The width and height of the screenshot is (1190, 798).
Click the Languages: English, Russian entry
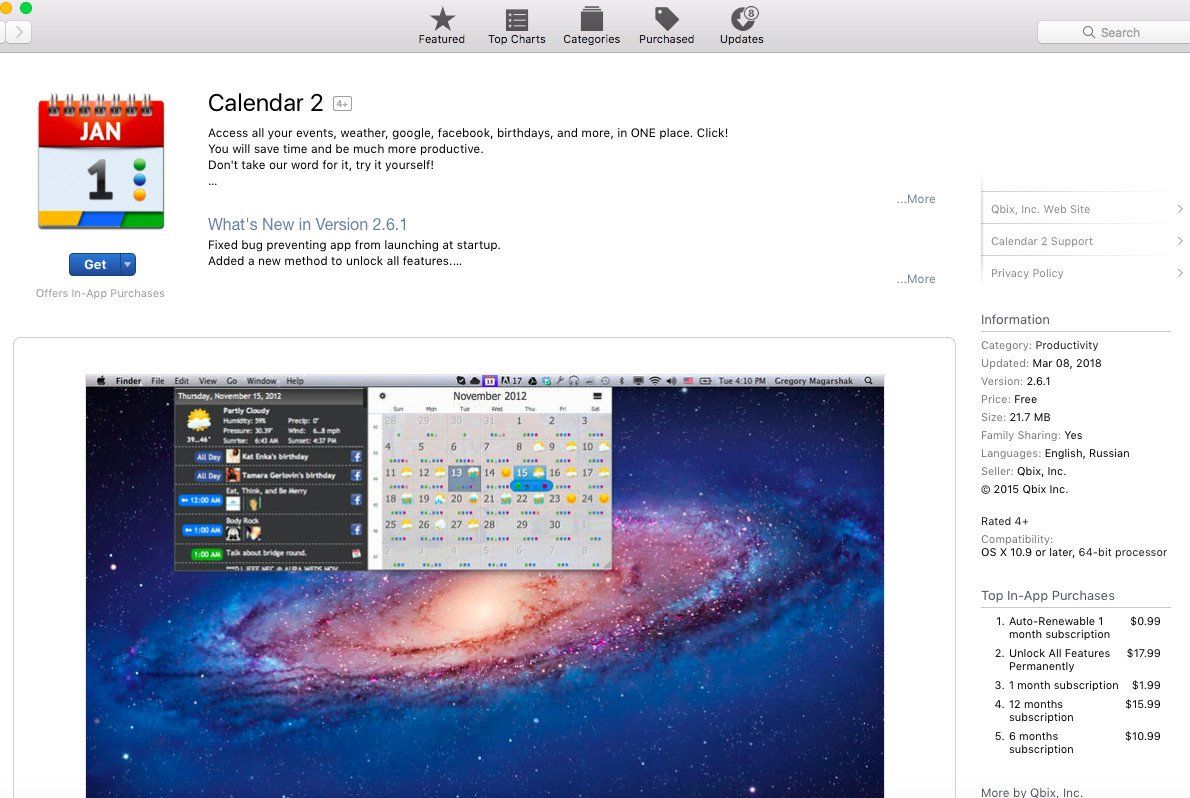point(1055,453)
